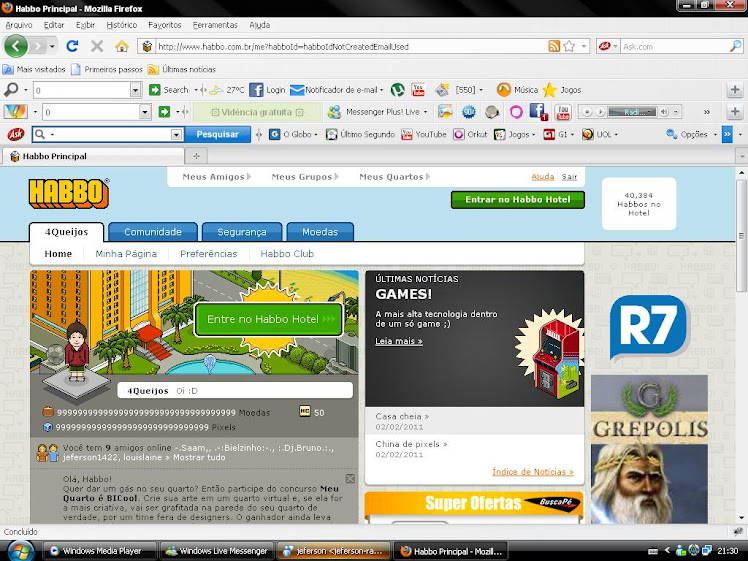748x561 pixels.
Task: Click the uTorrent icon in the toolbar
Action: pyautogui.click(x=397, y=90)
